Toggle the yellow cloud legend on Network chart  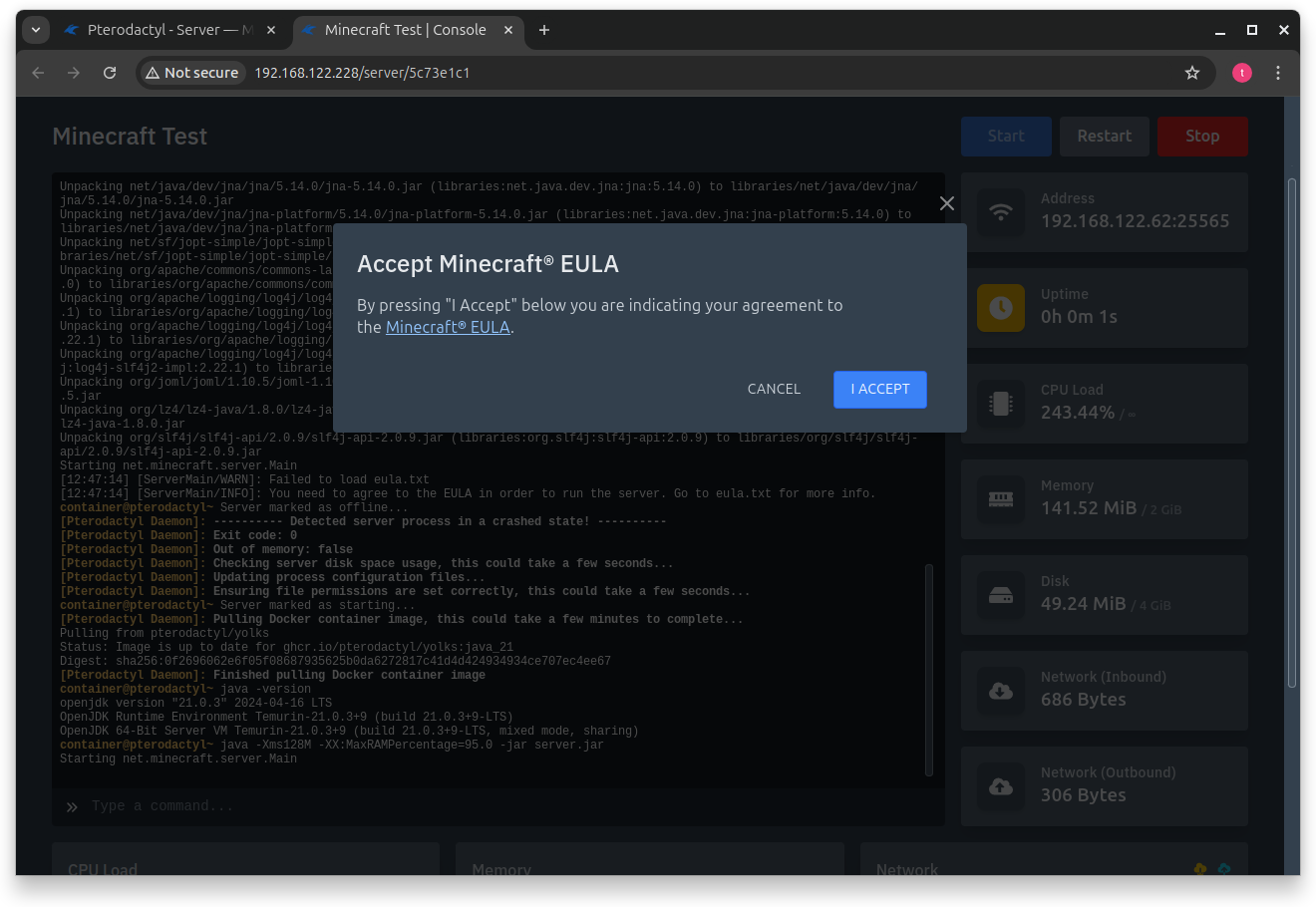1199,869
